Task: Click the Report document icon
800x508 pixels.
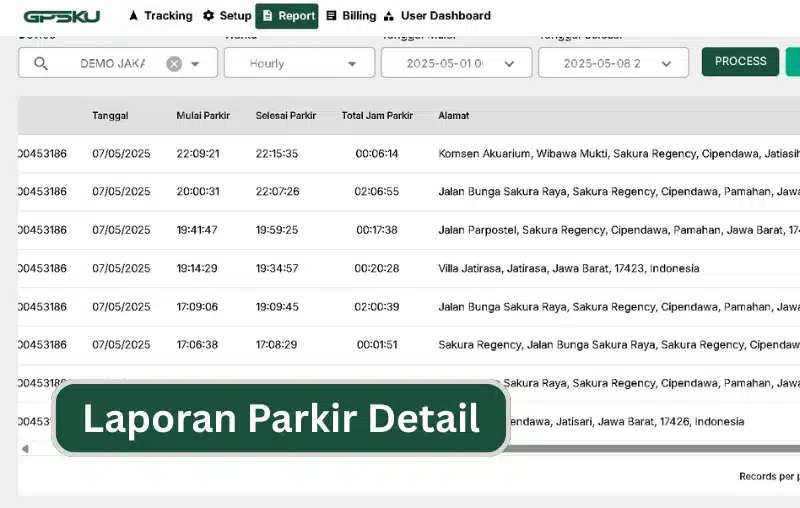Action: click(x=267, y=16)
